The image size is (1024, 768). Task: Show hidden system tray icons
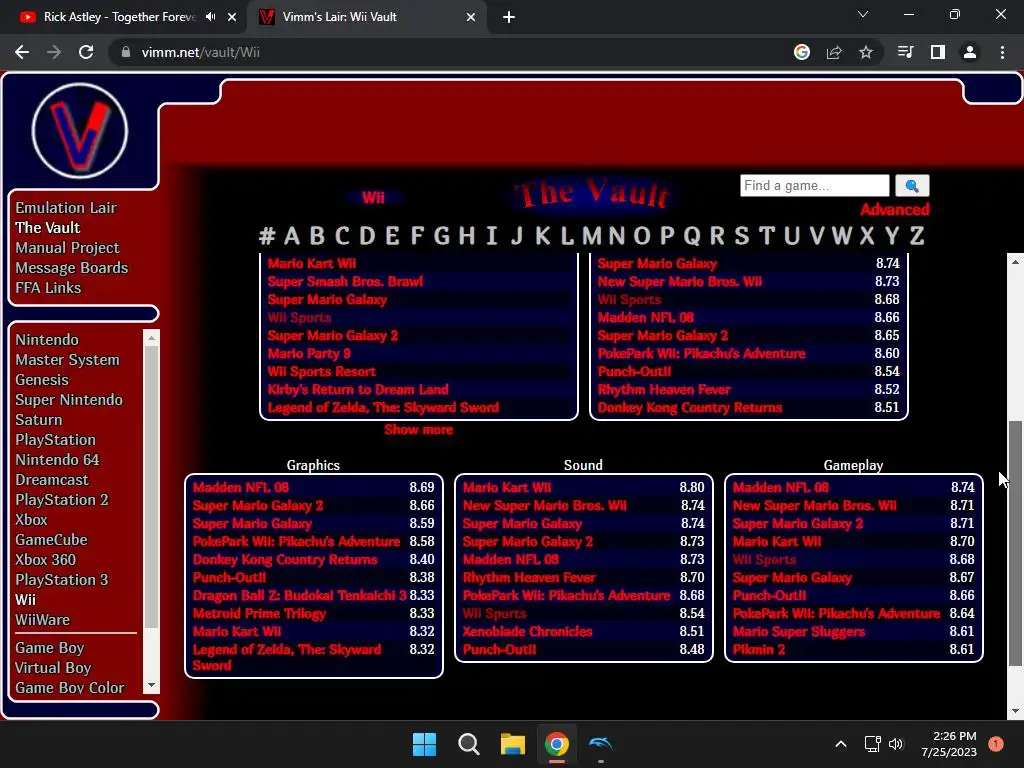(x=841, y=744)
